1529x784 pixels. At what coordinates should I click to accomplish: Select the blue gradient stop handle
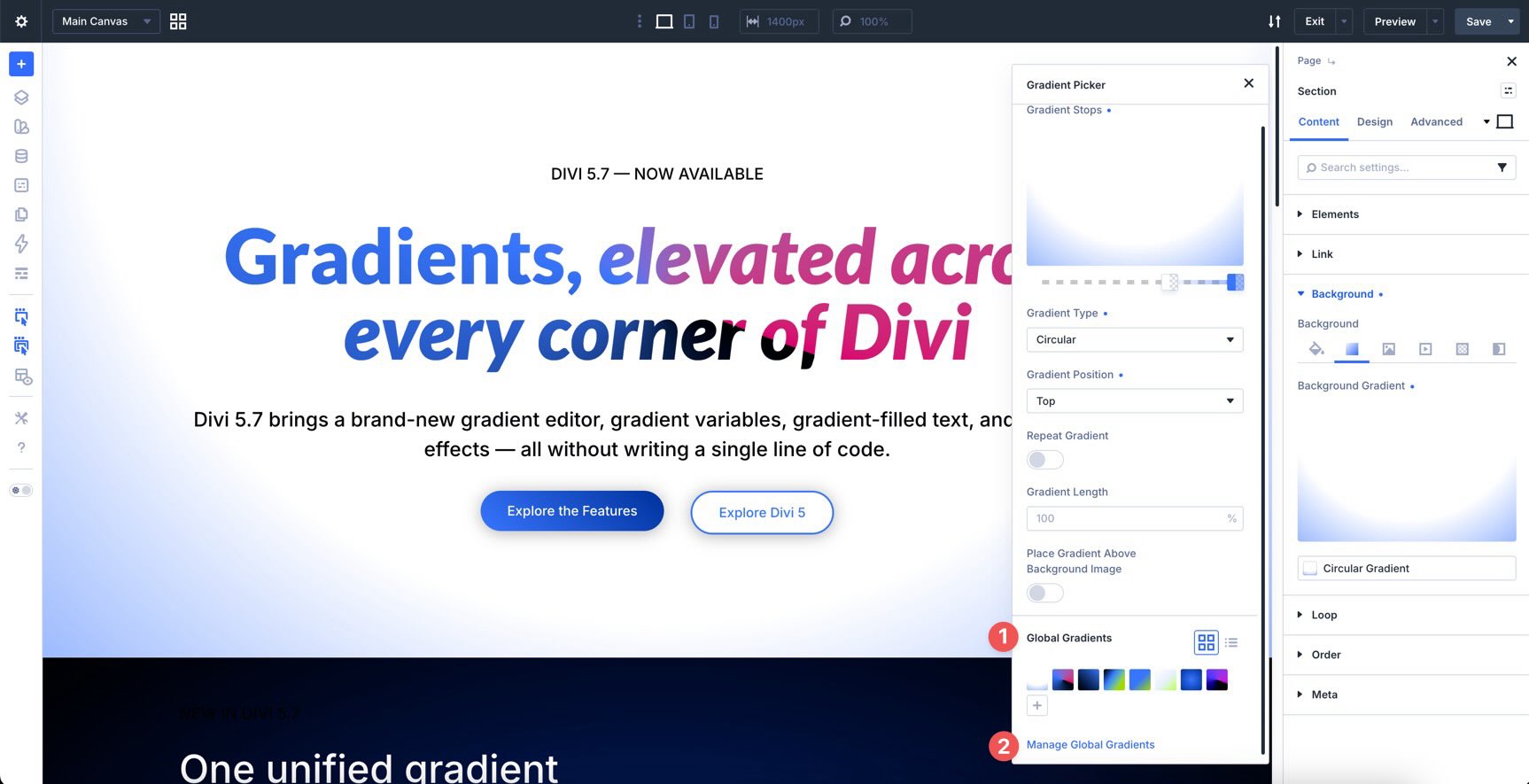click(1235, 282)
